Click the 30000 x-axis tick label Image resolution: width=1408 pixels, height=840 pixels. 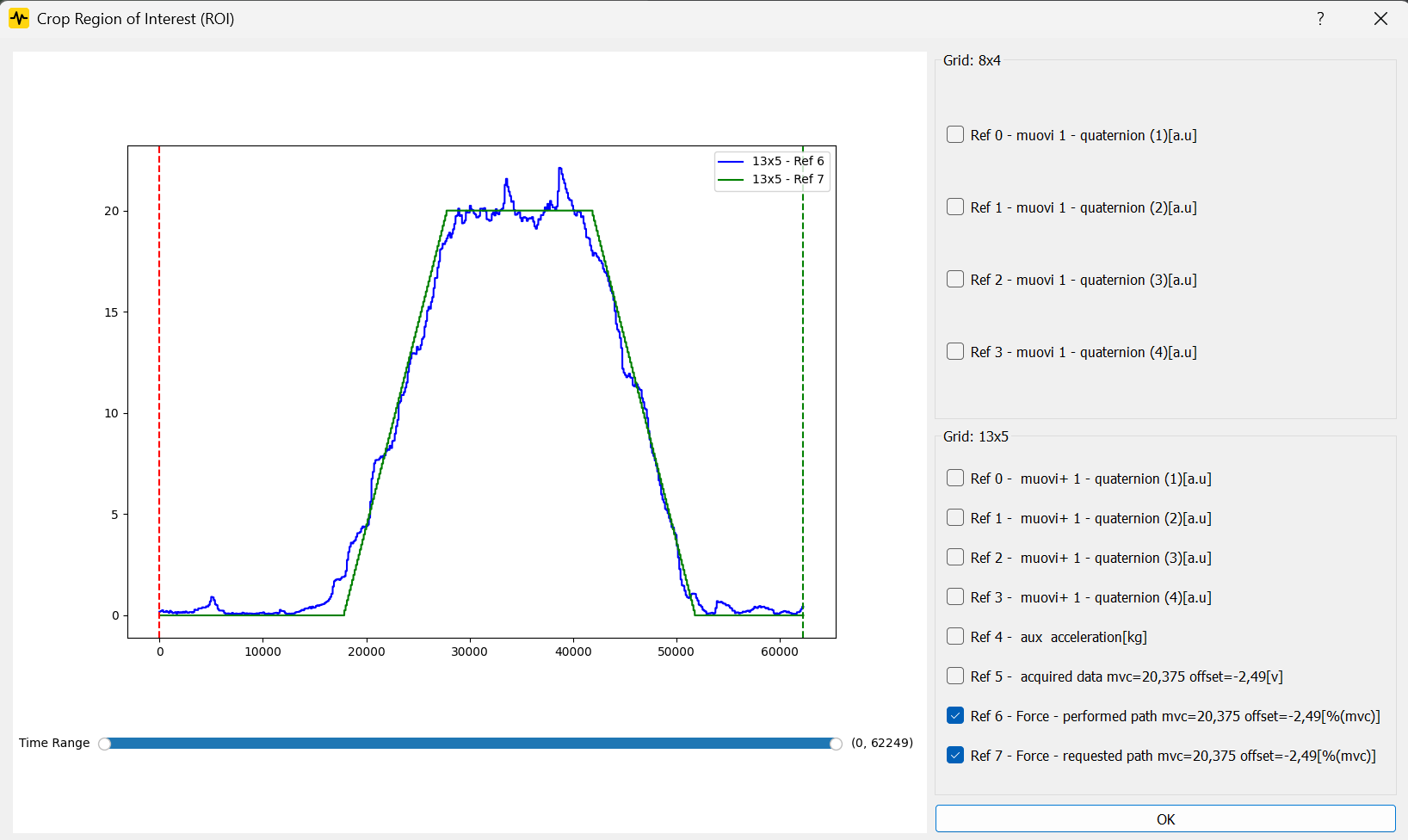tap(469, 652)
